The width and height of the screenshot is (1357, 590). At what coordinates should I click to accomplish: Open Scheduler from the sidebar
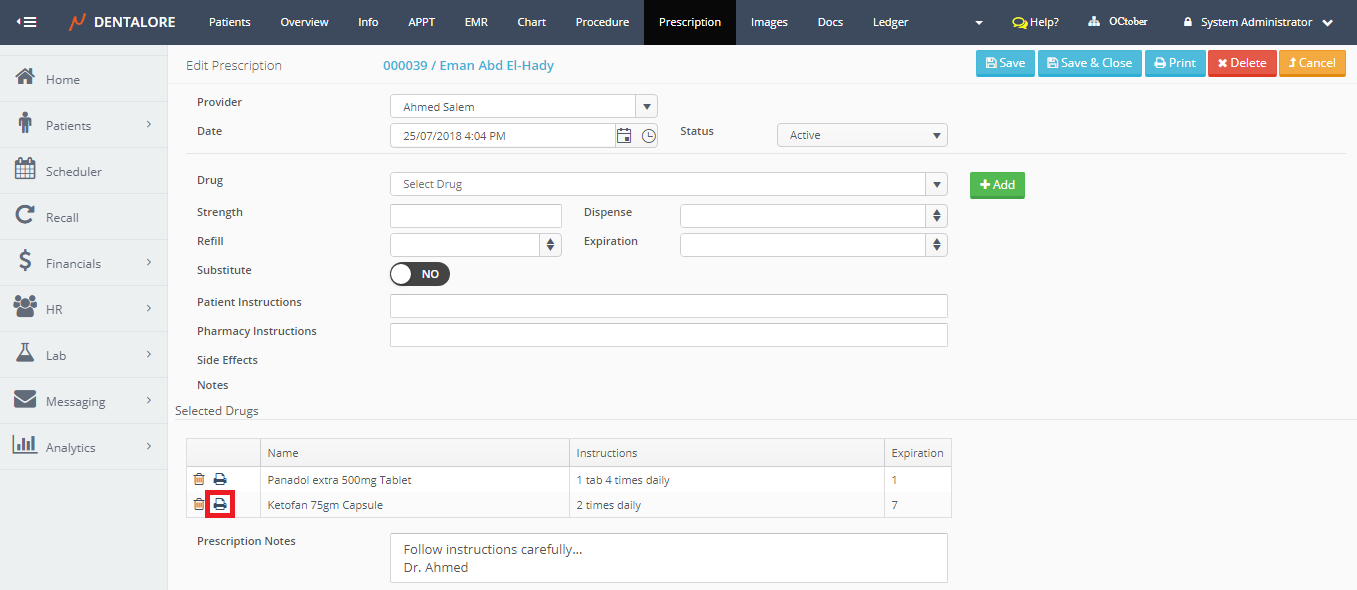point(73,171)
